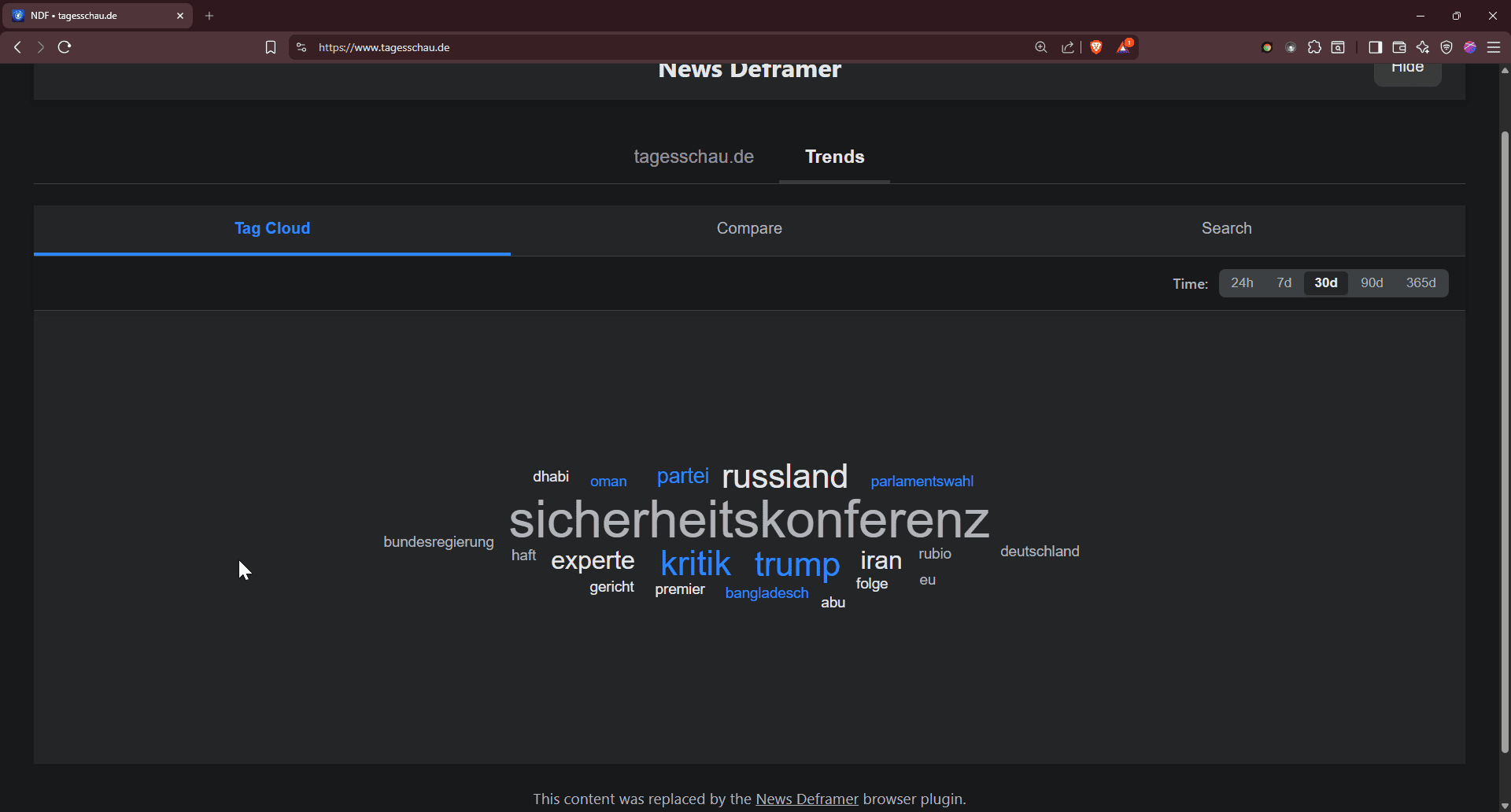Image resolution: width=1511 pixels, height=812 pixels.
Task: Click the Brave Shields lion icon
Action: [x=1095, y=47]
